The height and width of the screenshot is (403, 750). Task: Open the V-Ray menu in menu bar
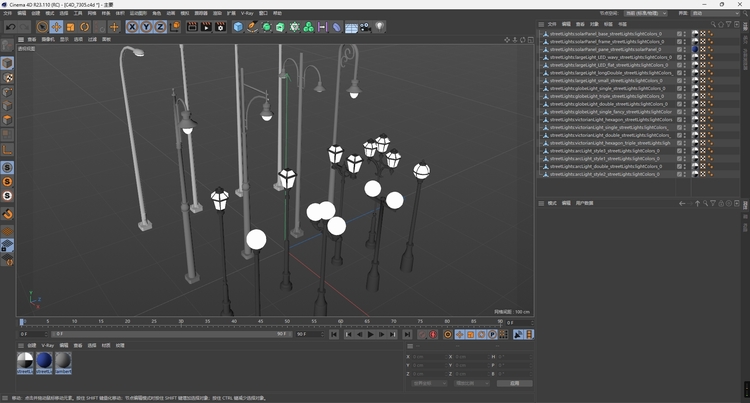click(246, 13)
